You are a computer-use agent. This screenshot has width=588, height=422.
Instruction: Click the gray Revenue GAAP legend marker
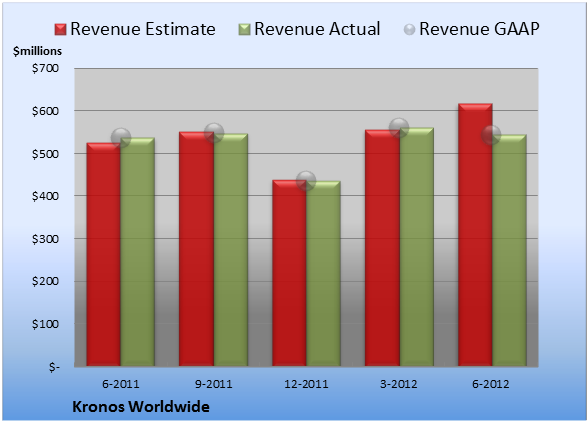point(410,30)
